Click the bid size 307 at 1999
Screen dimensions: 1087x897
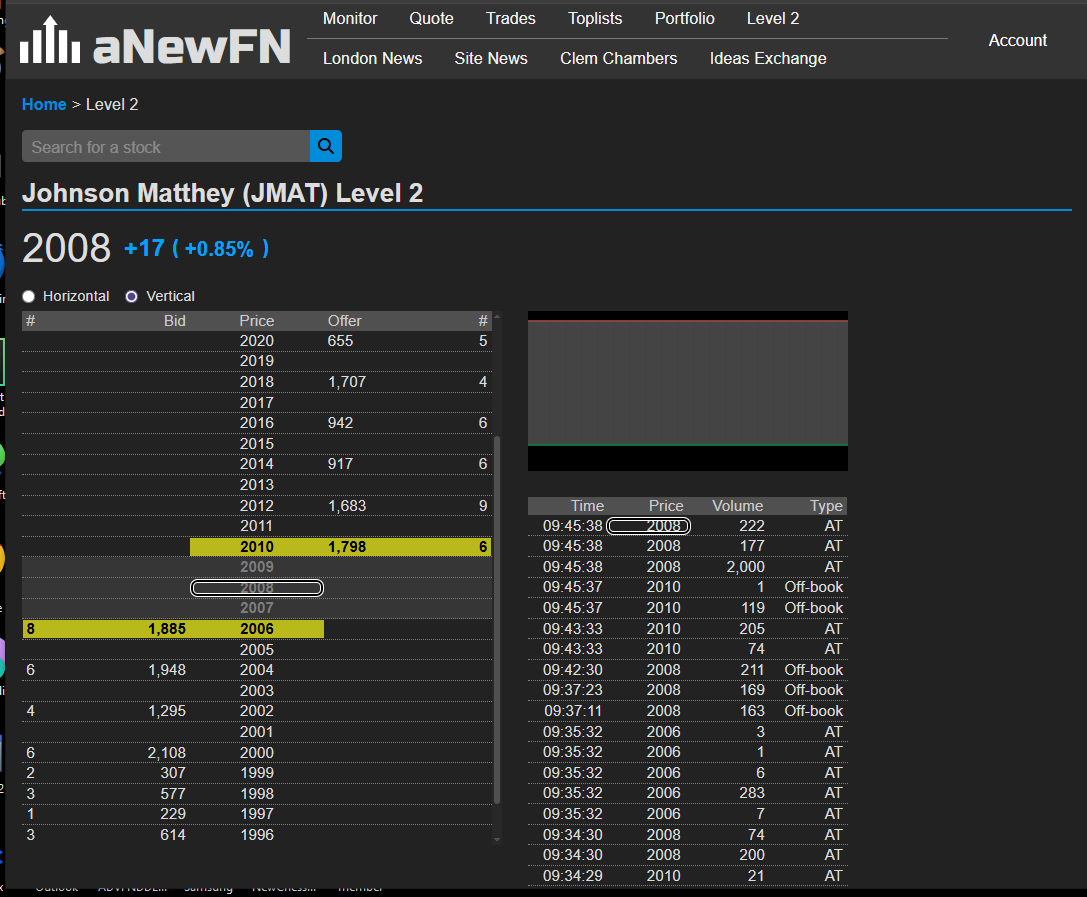pyautogui.click(x=173, y=773)
